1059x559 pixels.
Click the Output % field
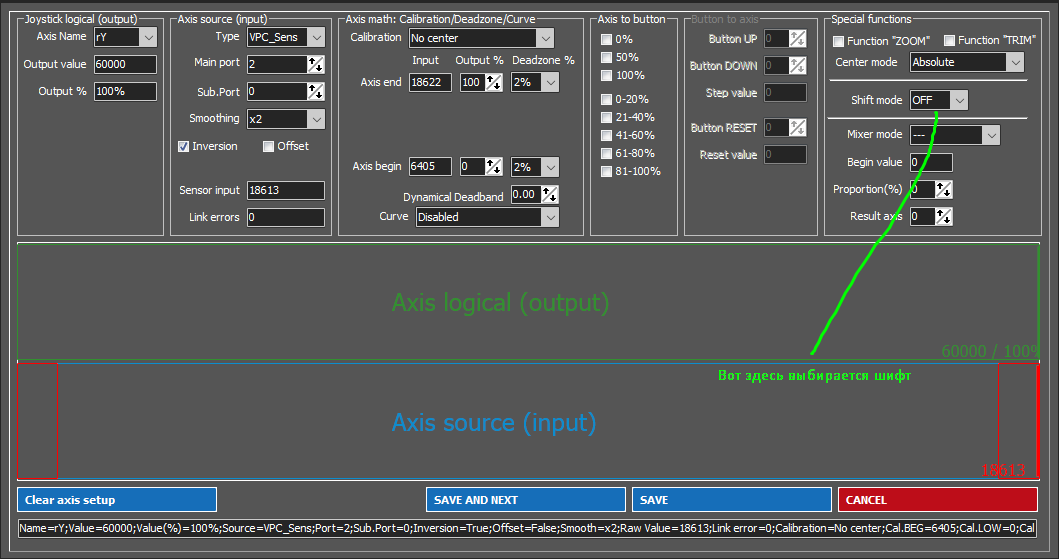click(x=125, y=91)
